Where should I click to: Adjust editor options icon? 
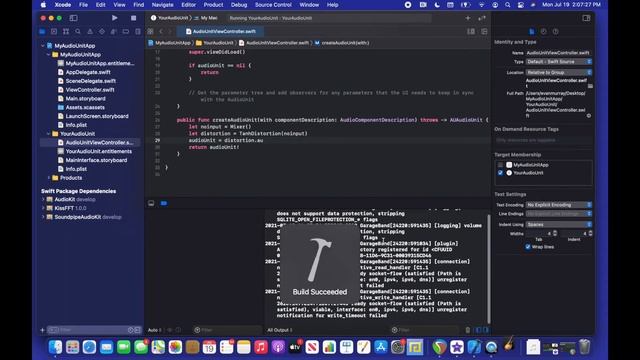tap(471, 31)
